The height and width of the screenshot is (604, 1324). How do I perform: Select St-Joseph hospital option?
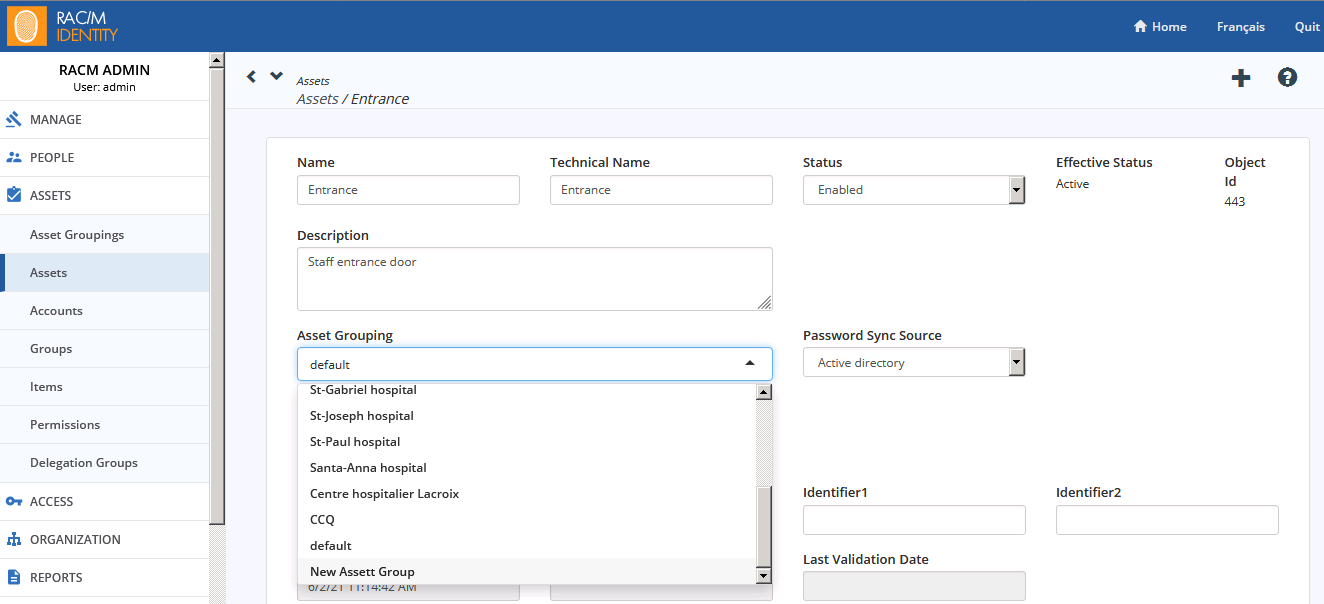[527, 416]
